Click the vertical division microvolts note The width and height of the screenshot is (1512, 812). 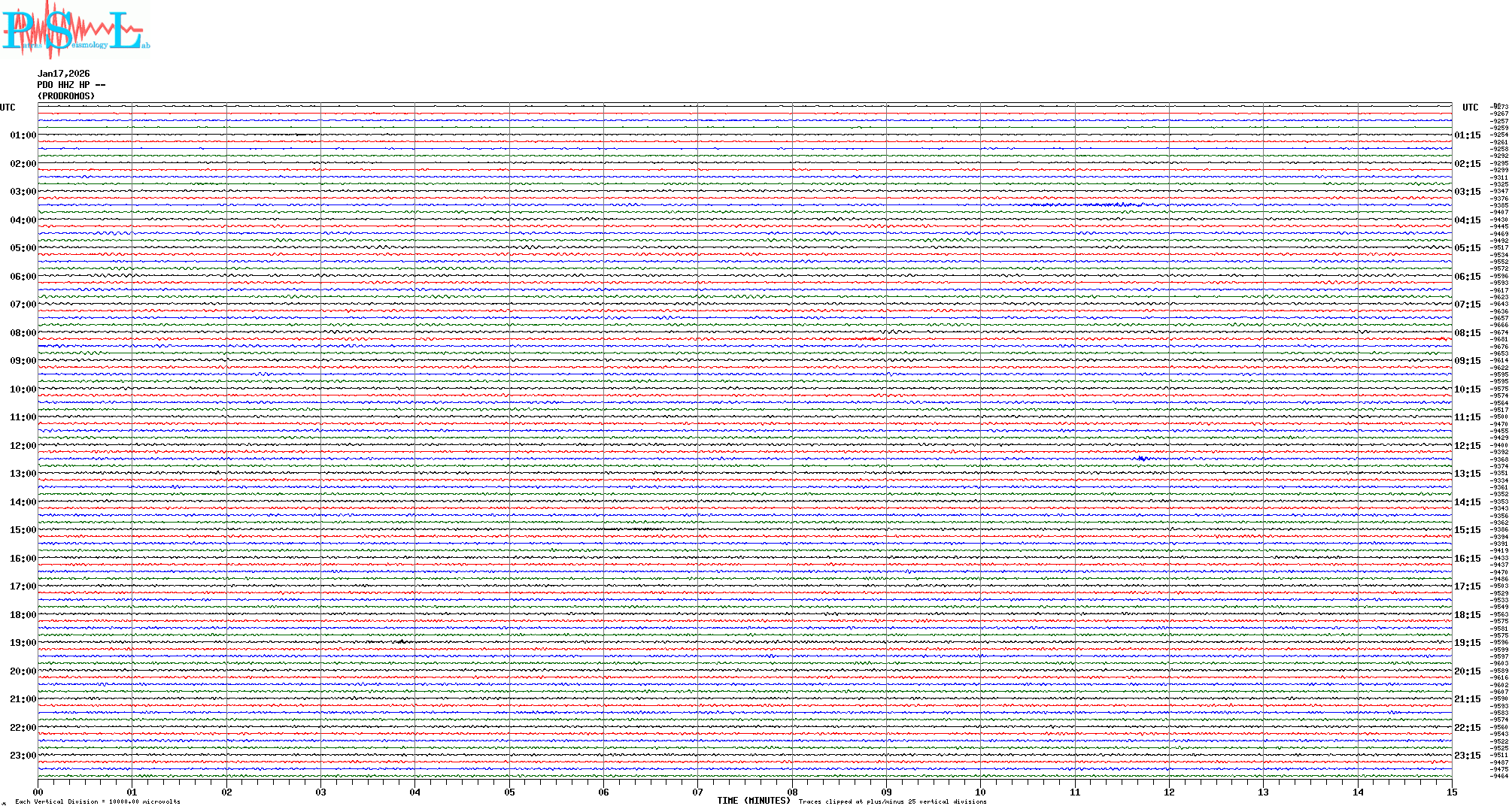(x=98, y=801)
